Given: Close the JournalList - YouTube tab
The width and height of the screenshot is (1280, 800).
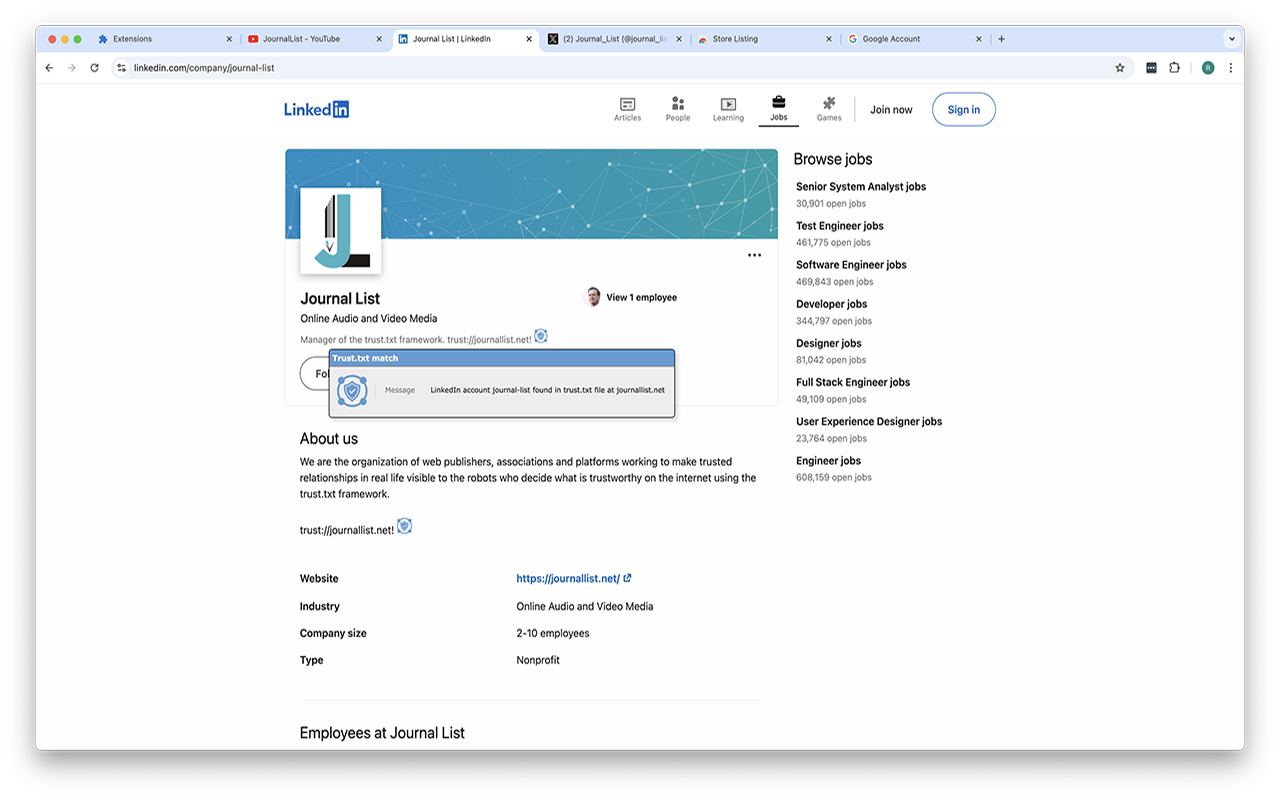Looking at the screenshot, I should point(379,39).
